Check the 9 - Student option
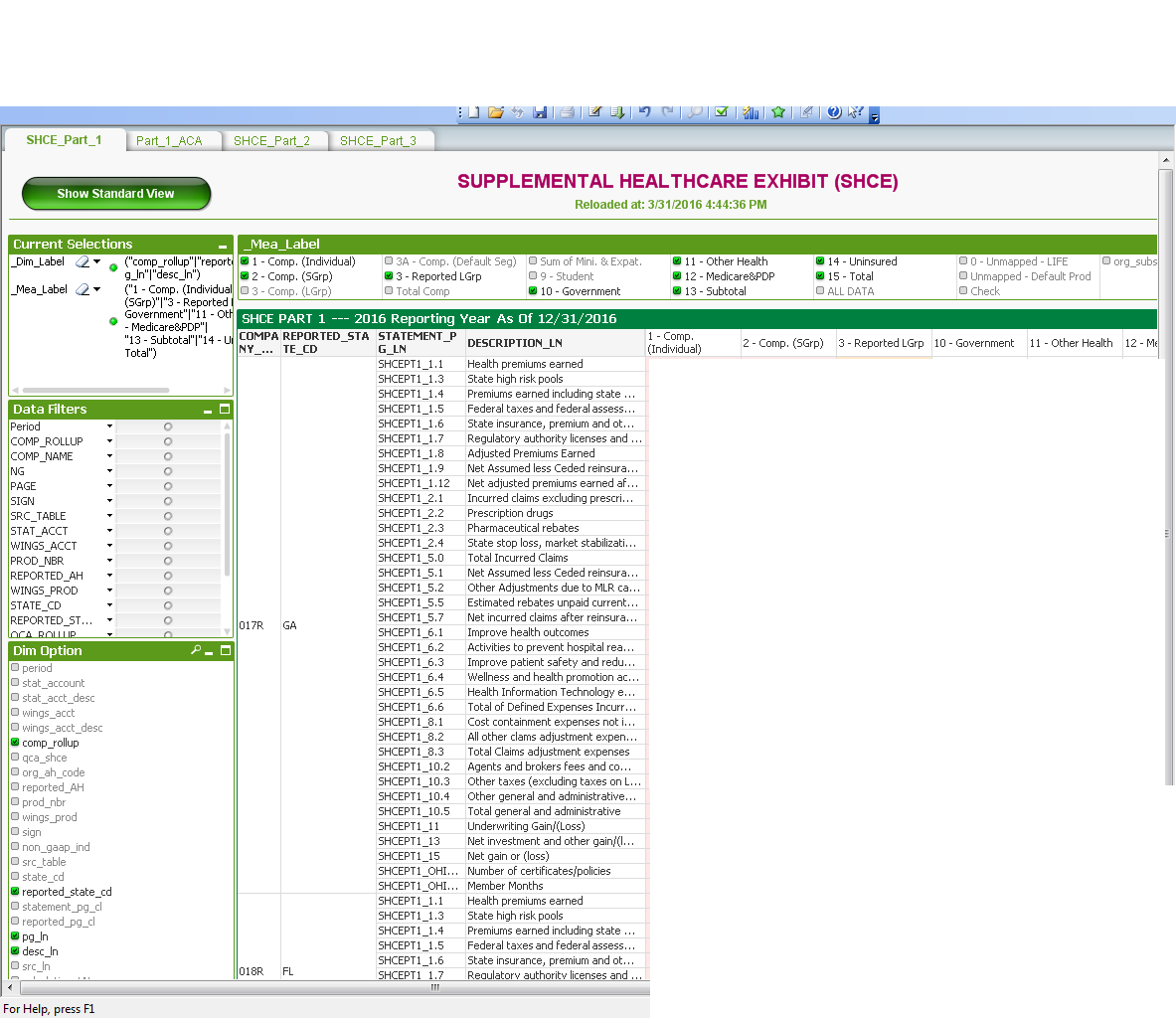The height and width of the screenshot is (1018, 1176). coord(533,276)
